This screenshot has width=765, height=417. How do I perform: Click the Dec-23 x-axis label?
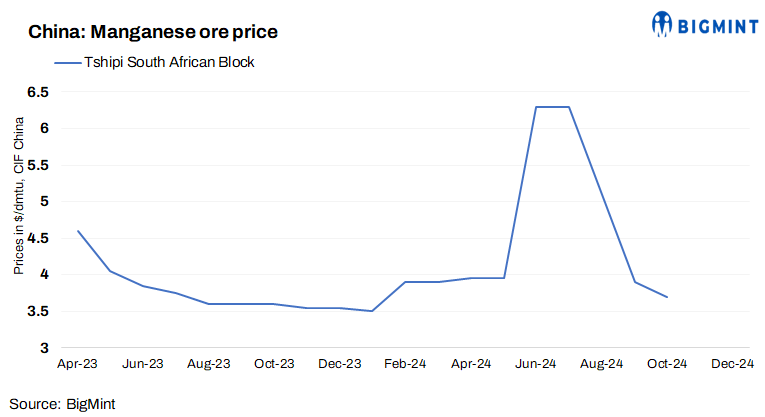coord(339,365)
